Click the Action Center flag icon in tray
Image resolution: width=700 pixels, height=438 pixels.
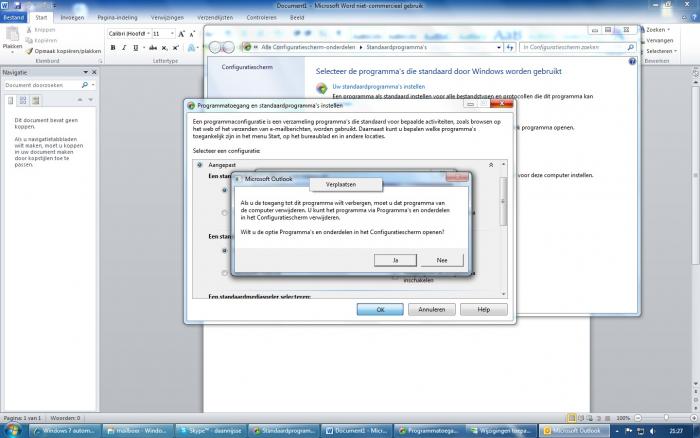629,431
